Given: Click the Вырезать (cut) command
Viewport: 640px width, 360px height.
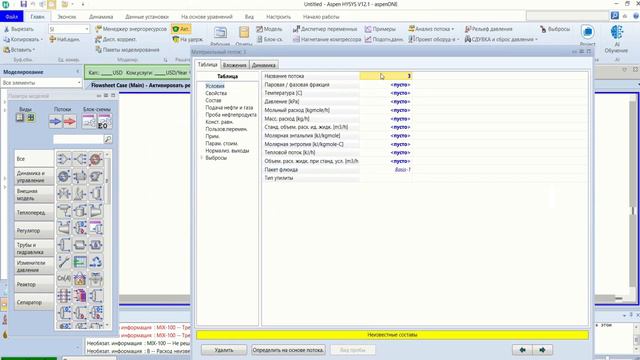Looking at the screenshot, I should tap(19, 29).
